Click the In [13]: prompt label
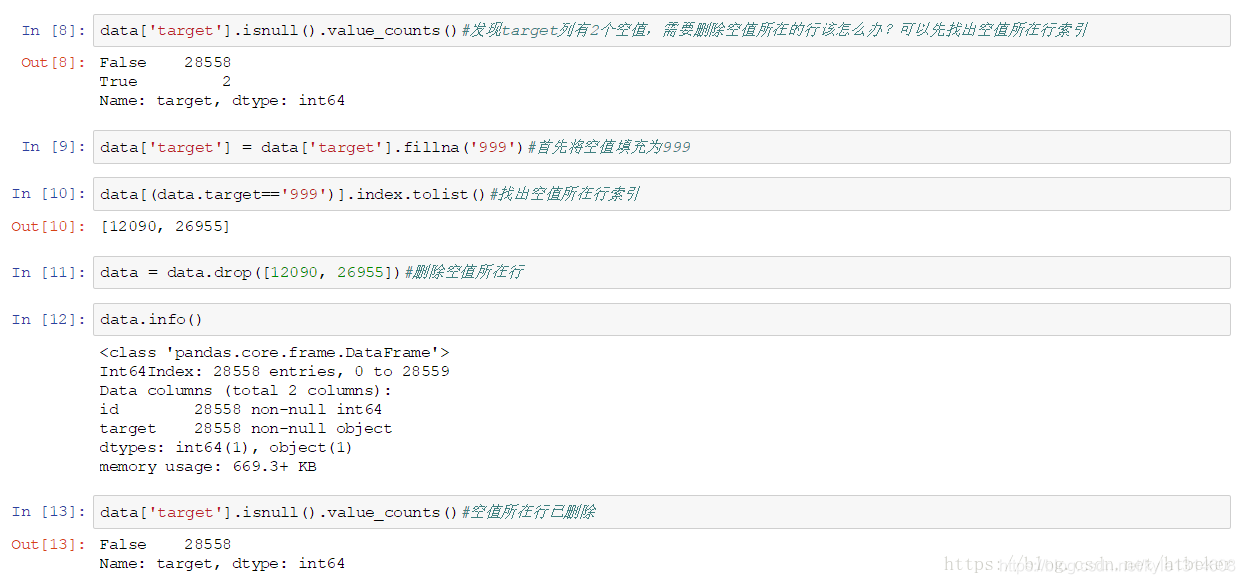Viewport: 1245px width, 584px height. [49, 512]
